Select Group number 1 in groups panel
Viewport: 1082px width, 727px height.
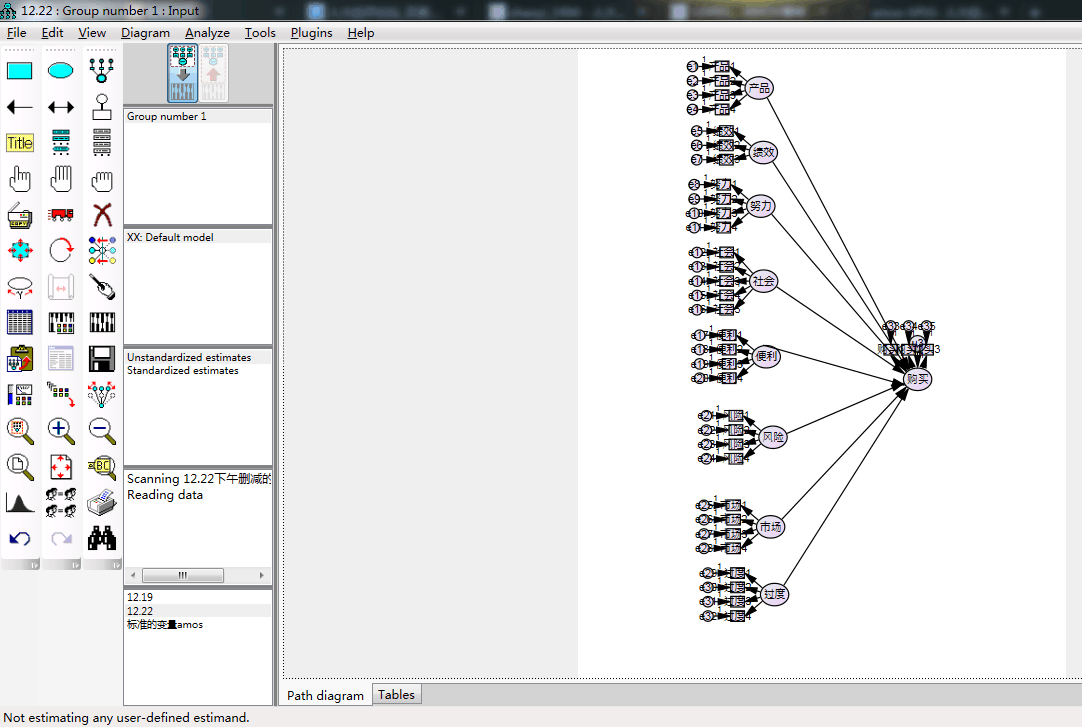(198, 117)
